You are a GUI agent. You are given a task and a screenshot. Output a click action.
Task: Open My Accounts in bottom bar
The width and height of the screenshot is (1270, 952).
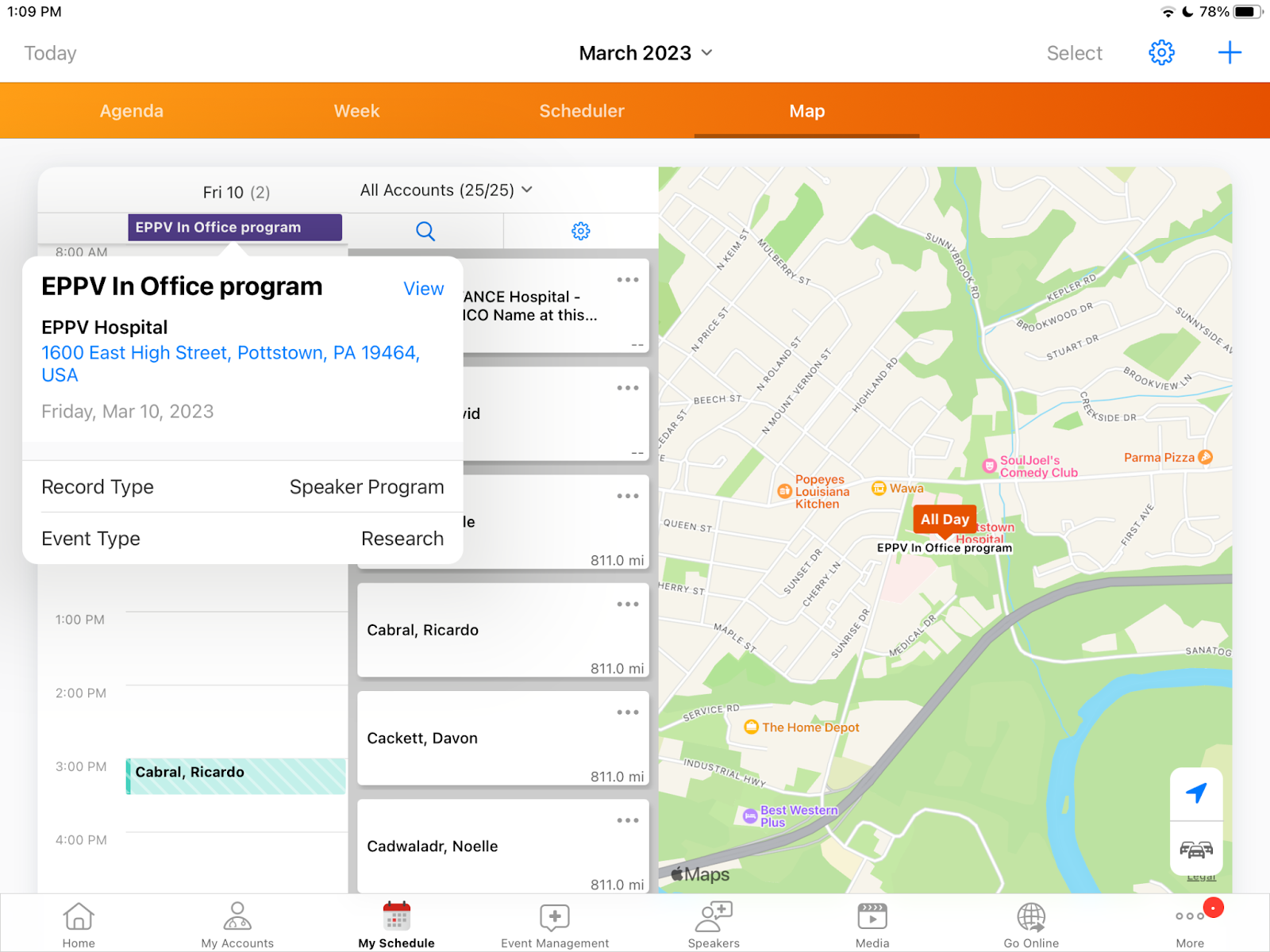(x=237, y=925)
